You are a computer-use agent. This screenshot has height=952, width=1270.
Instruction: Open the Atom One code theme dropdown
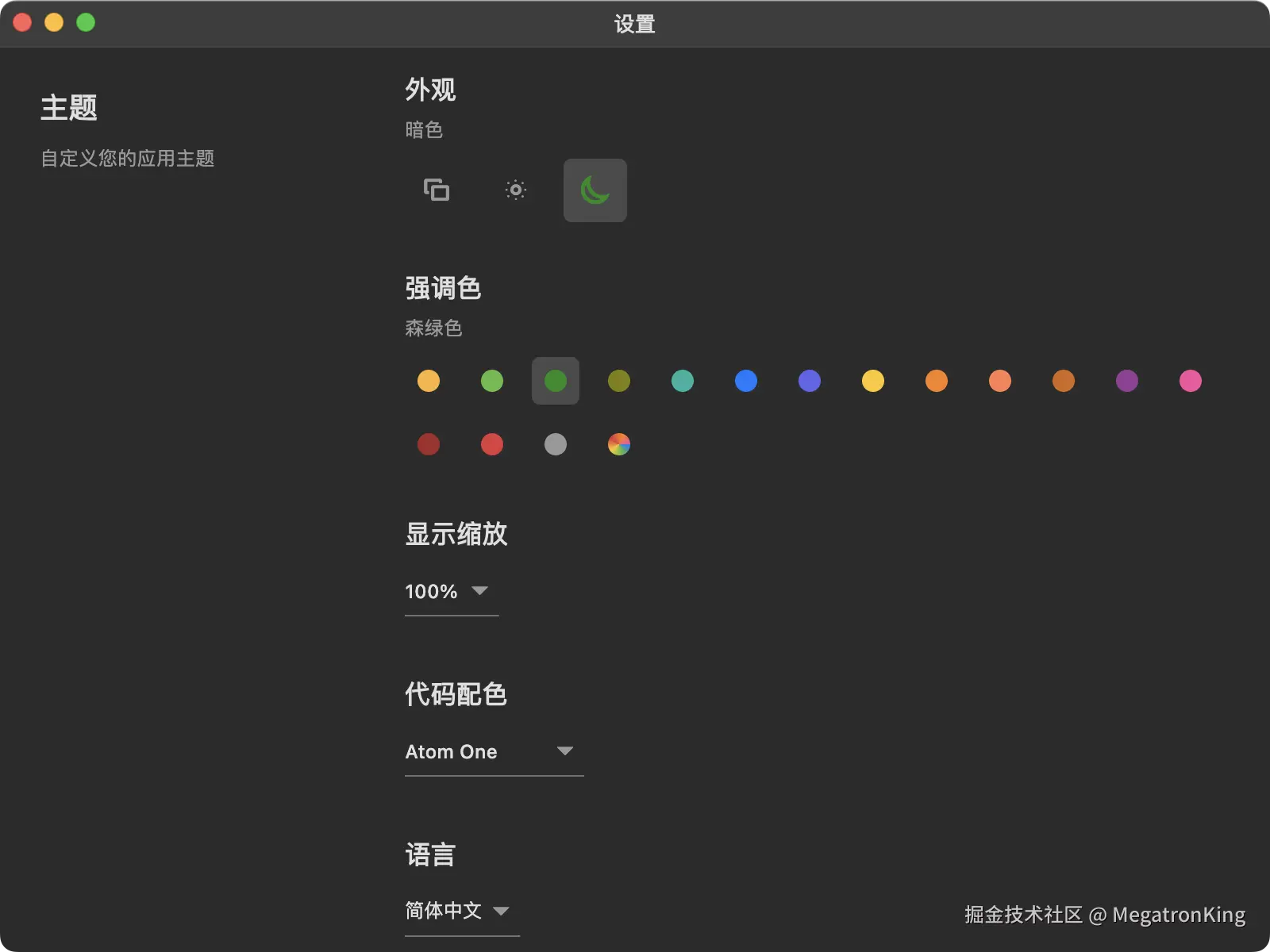click(492, 752)
